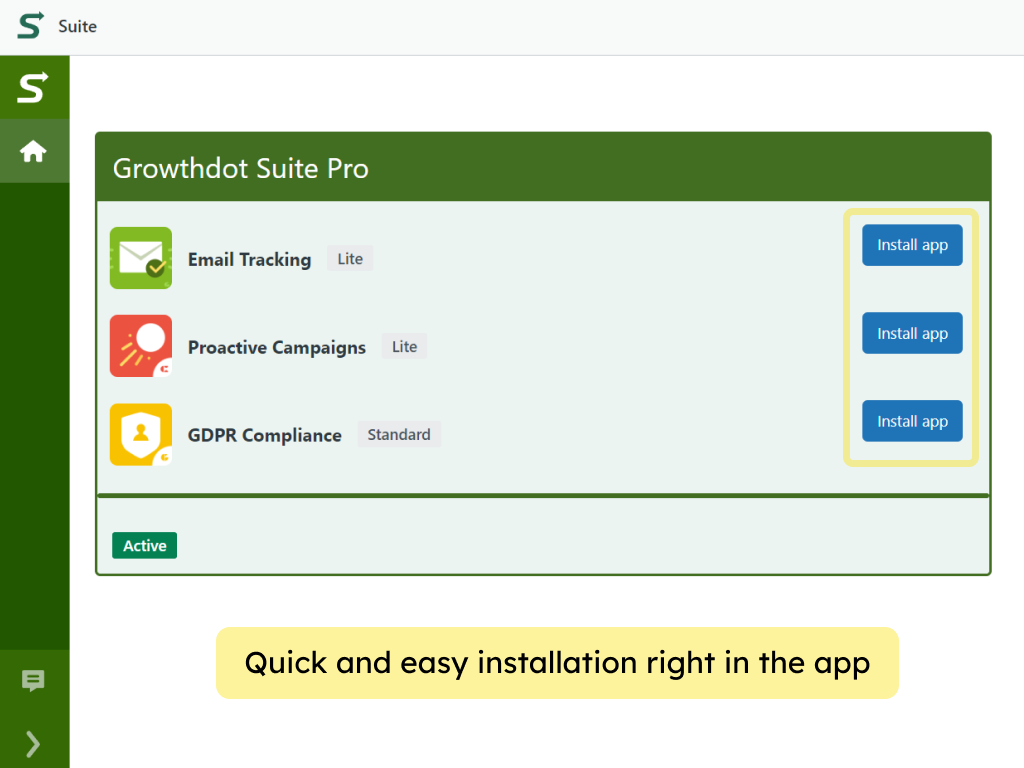Click the green S logo in the sidebar

coord(34,87)
